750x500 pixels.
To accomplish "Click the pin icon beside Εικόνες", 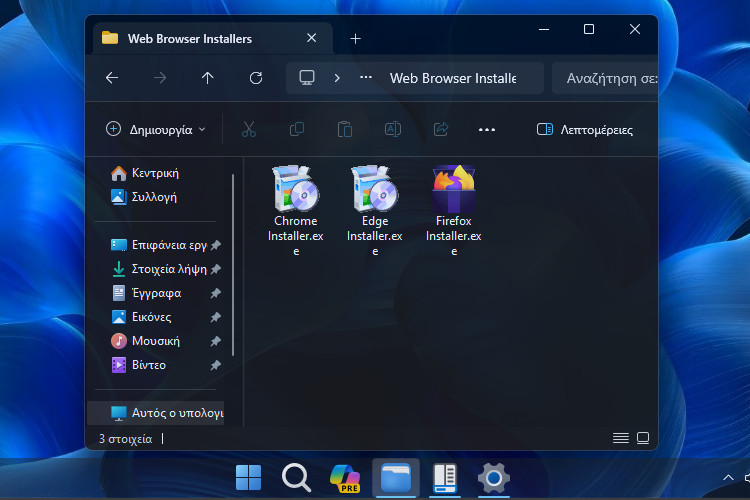I will (x=216, y=317).
